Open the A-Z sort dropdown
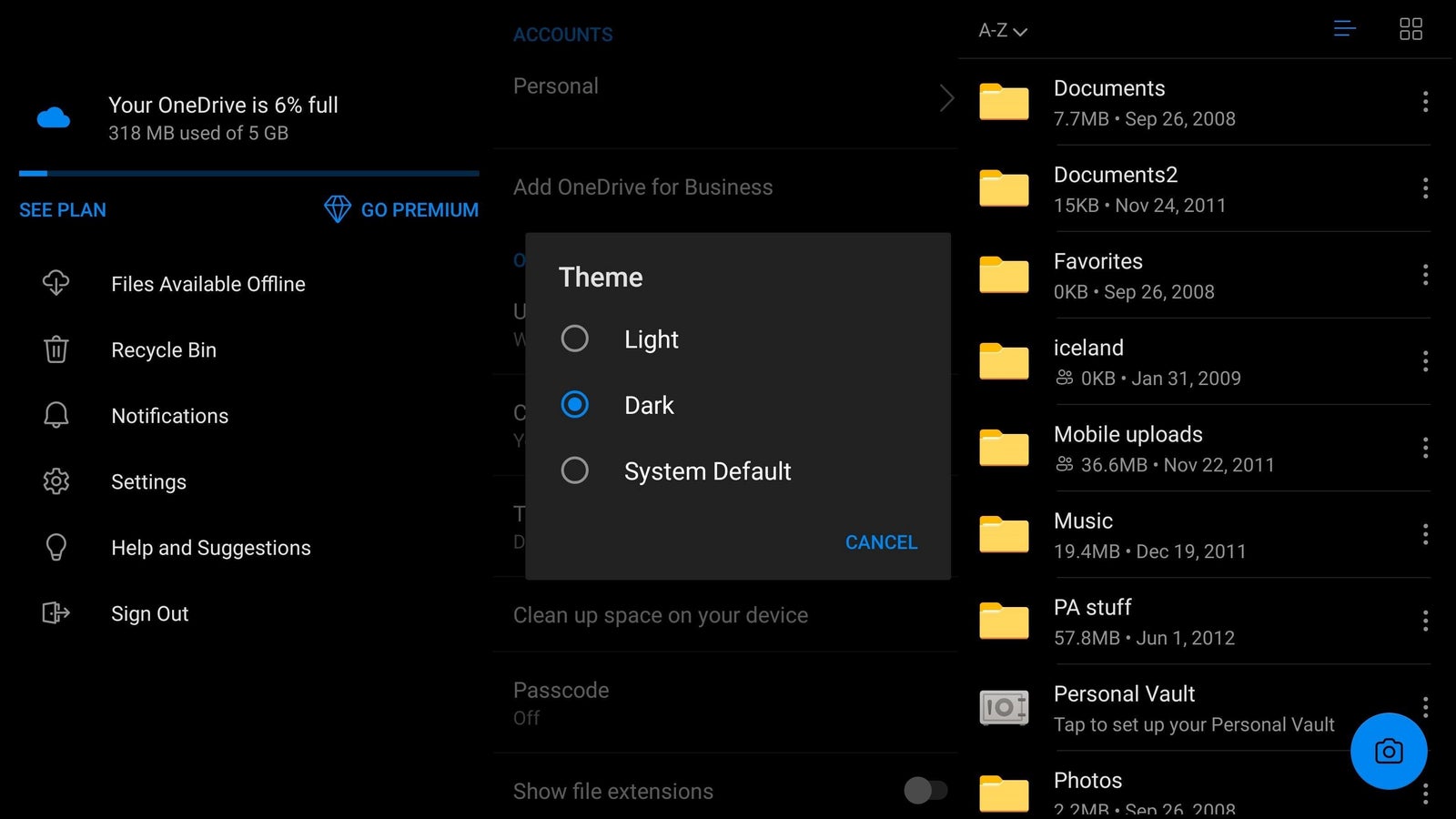The width and height of the screenshot is (1456, 819). [1003, 31]
